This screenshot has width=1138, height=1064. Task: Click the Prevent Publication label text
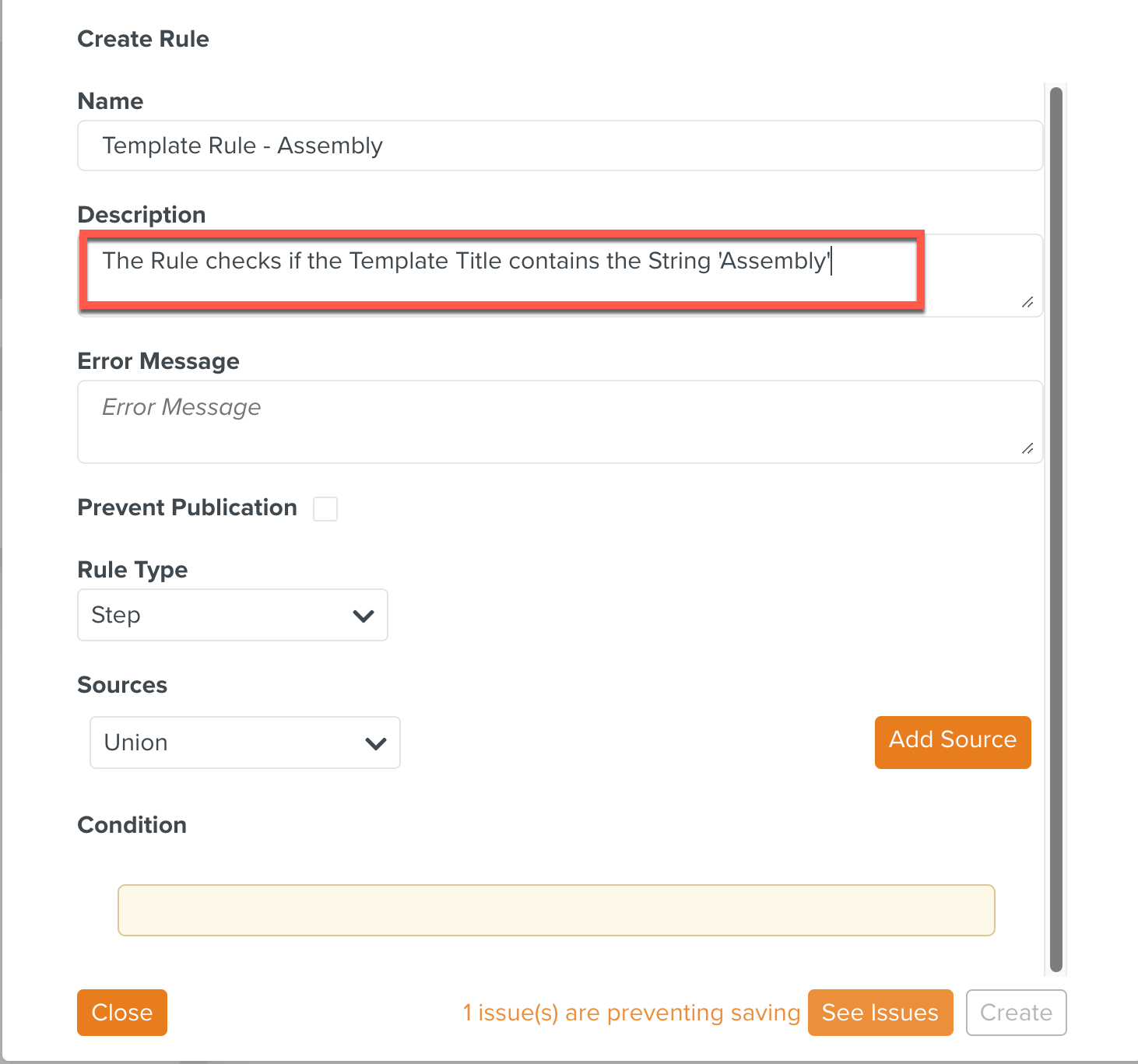187,507
